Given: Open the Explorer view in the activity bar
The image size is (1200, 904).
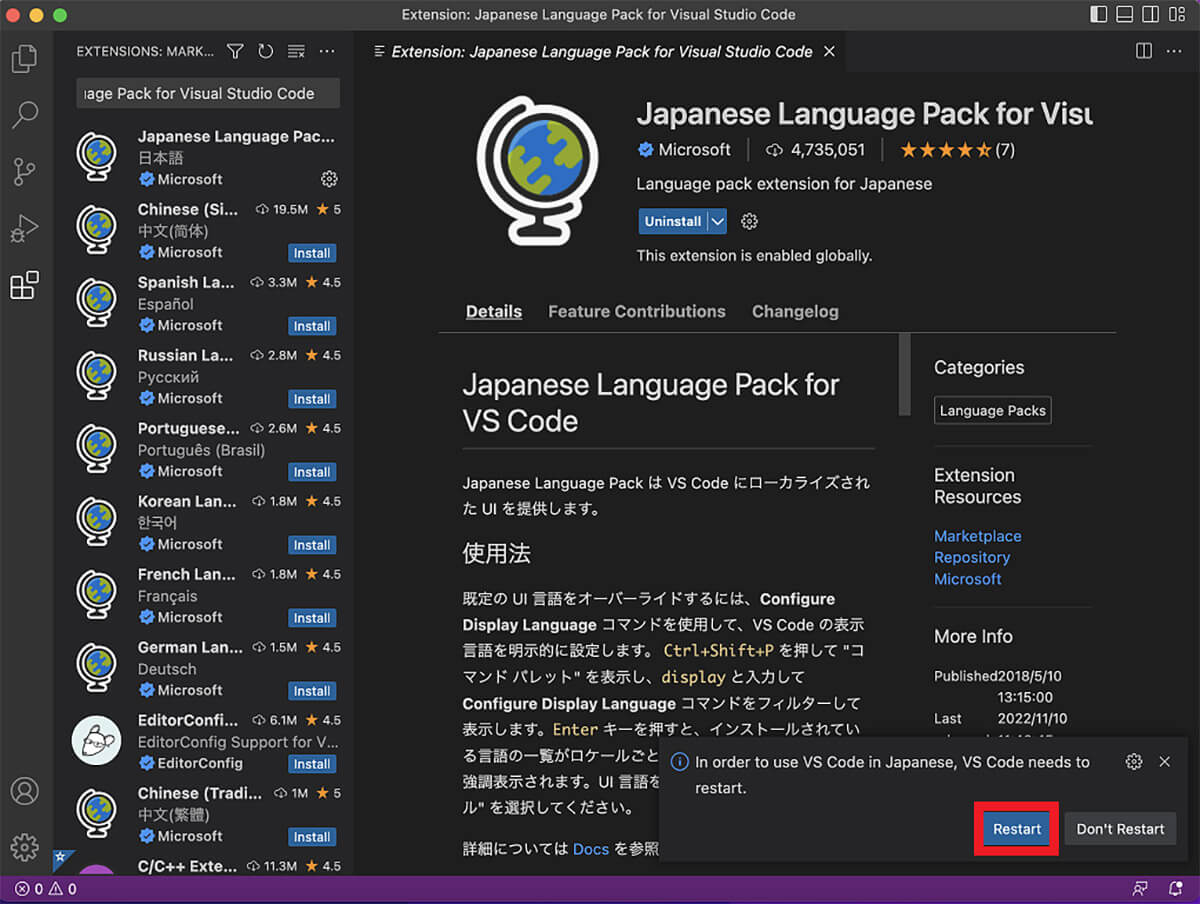Looking at the screenshot, I should tap(25, 58).
